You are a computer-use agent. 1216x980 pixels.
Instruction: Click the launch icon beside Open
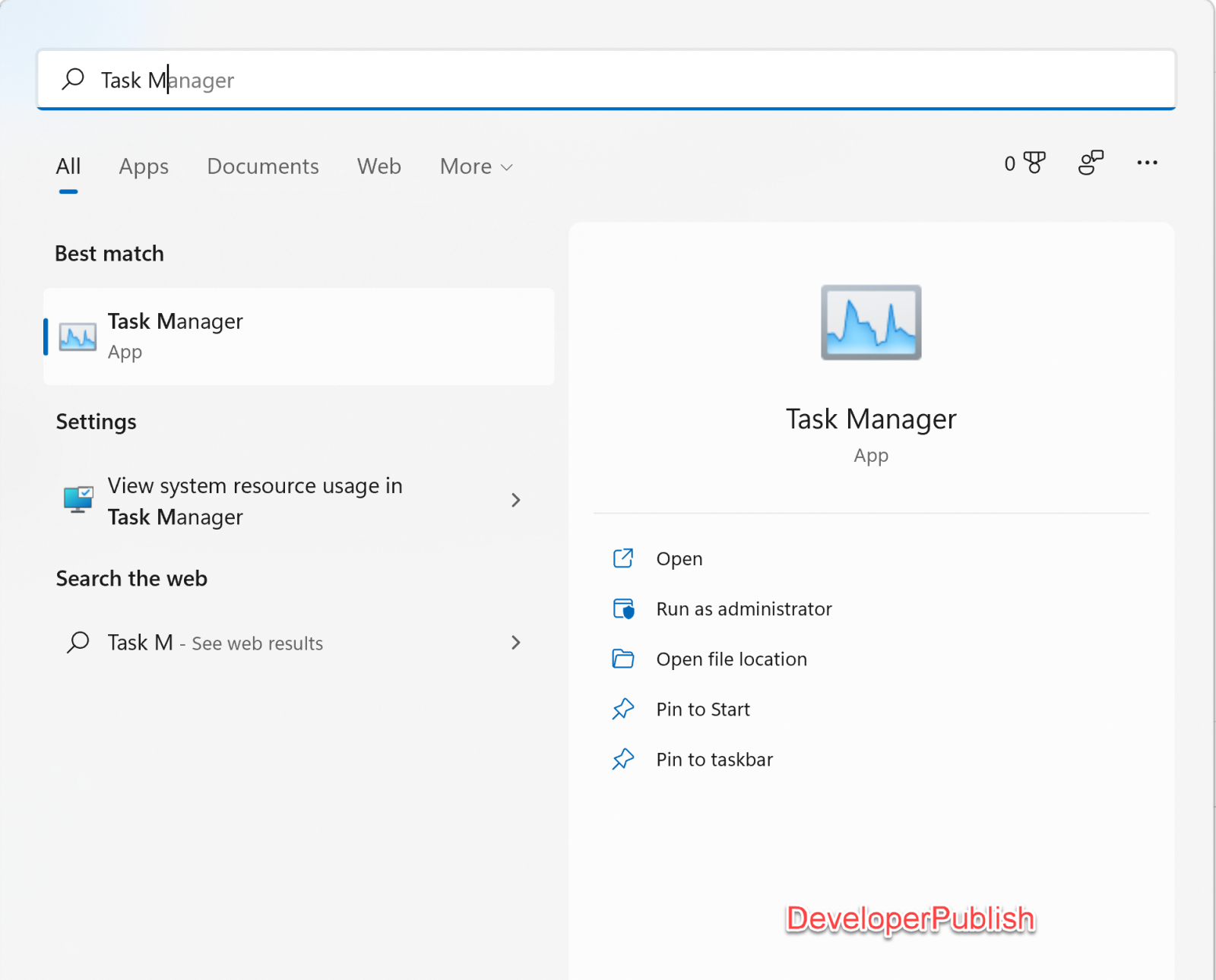[623, 558]
